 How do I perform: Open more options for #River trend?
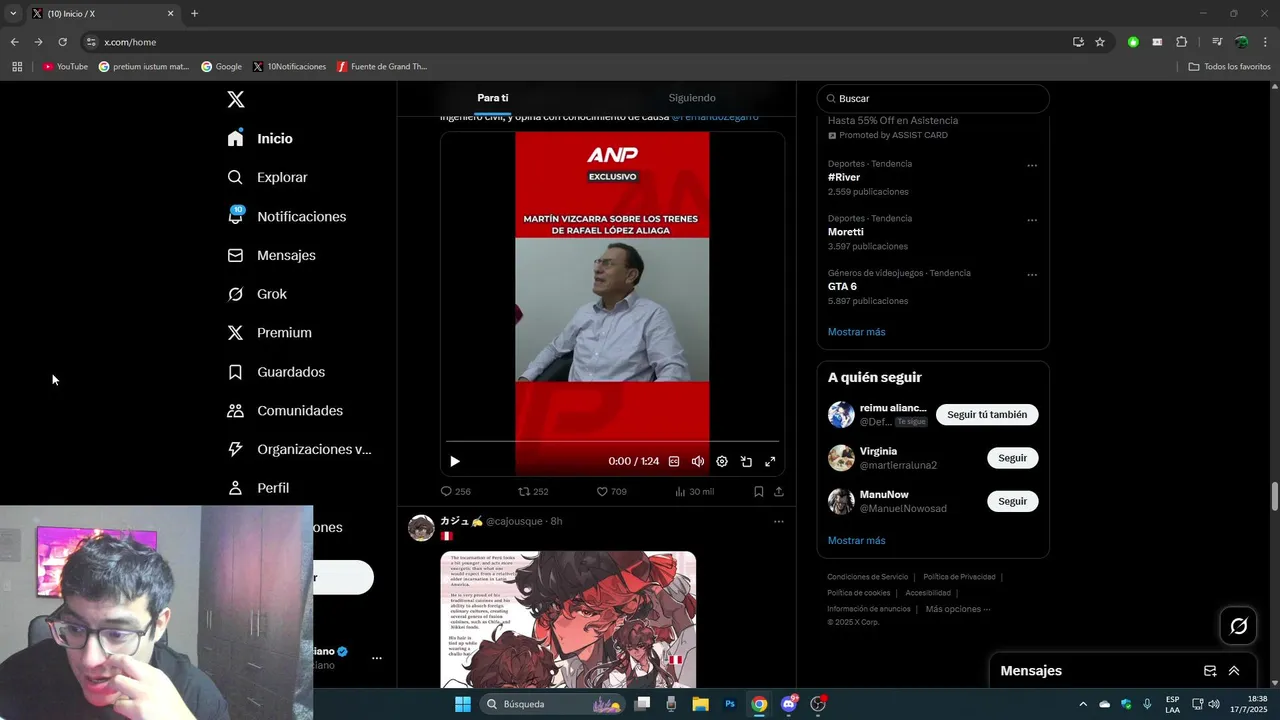(x=1032, y=166)
